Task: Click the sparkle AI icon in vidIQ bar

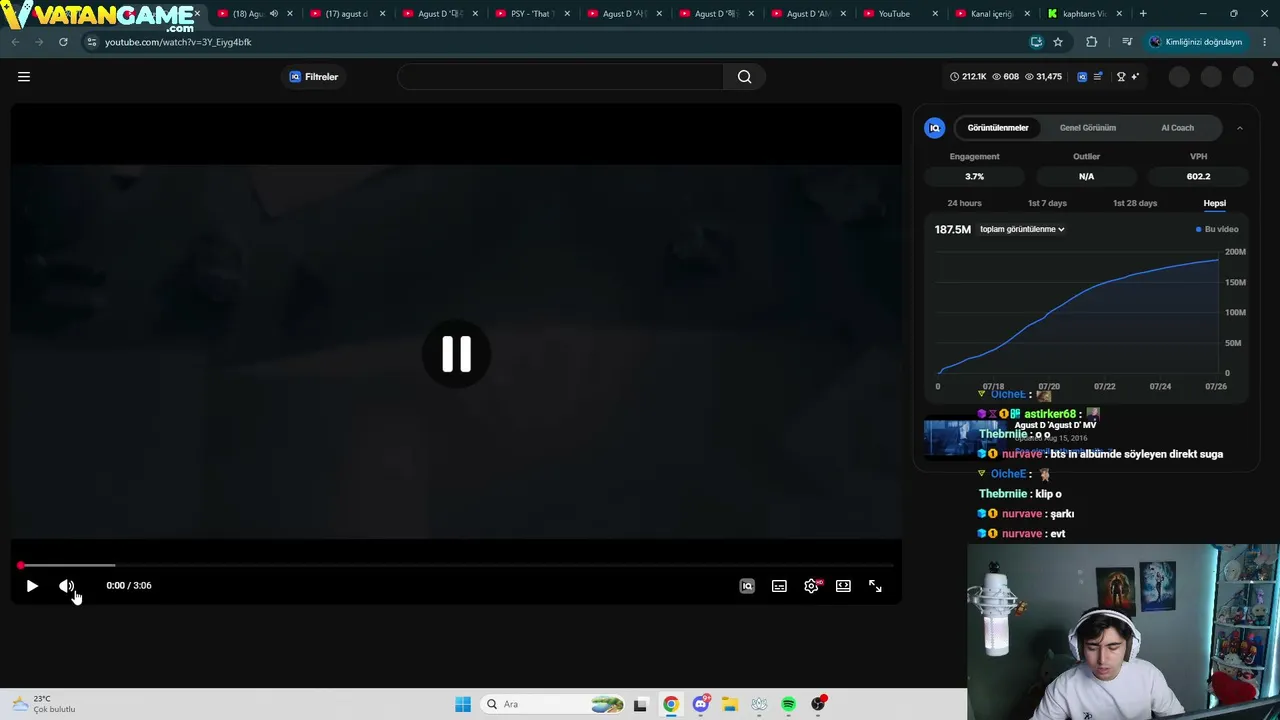Action: coord(1135,77)
